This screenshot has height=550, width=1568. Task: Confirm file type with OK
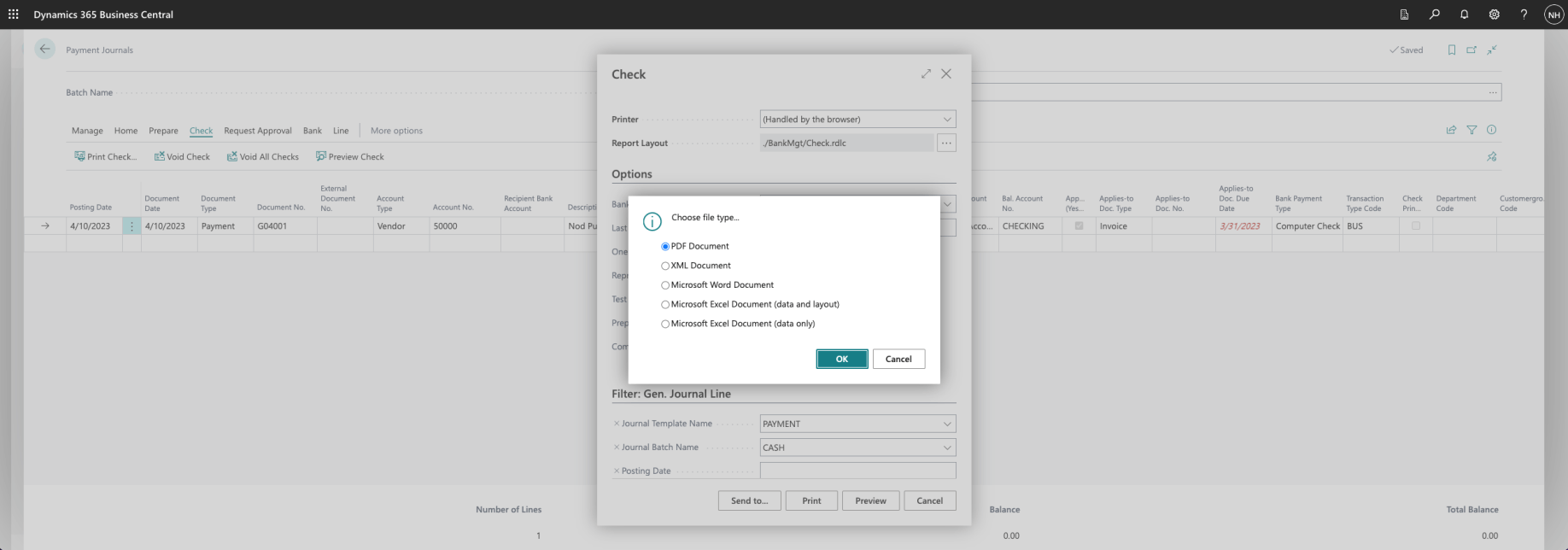842,359
